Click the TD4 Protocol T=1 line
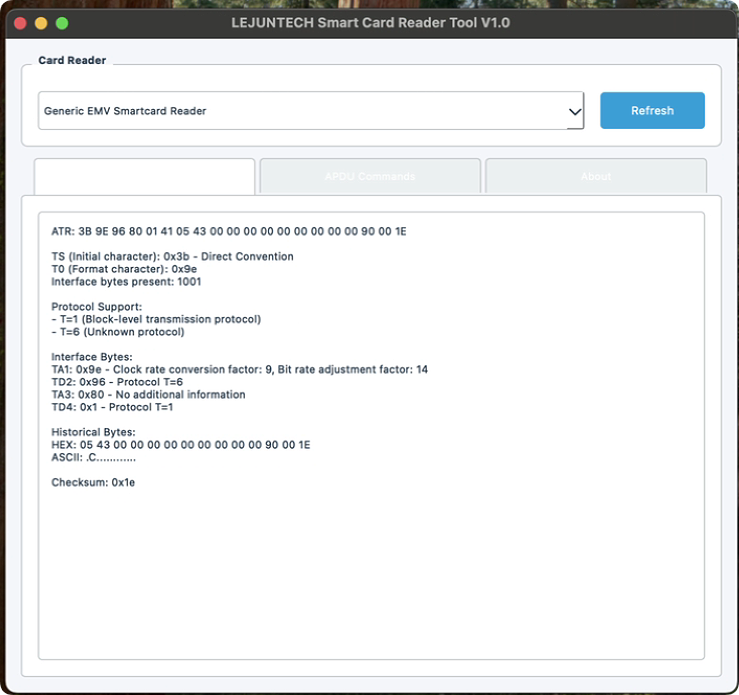This screenshot has height=695, width=739. click(112, 407)
